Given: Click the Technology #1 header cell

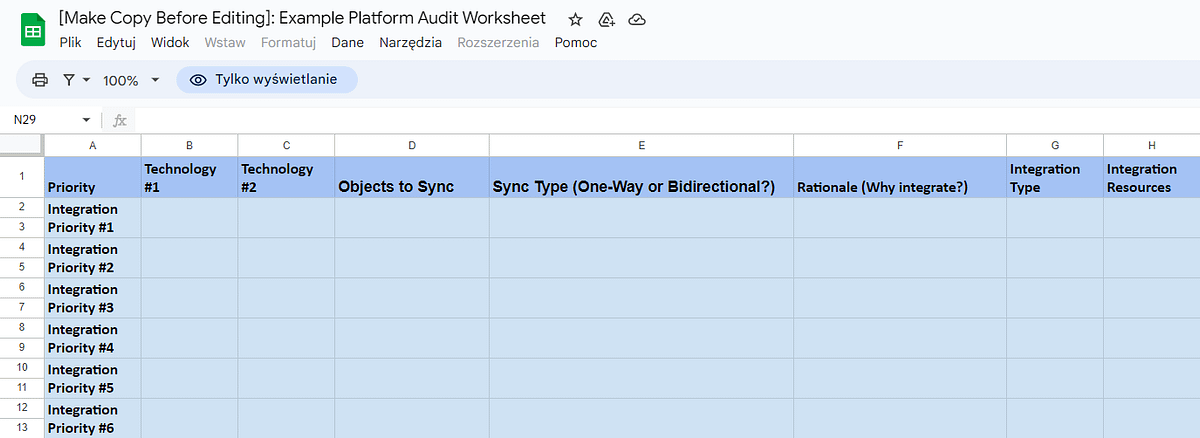Looking at the screenshot, I should tap(189, 177).
